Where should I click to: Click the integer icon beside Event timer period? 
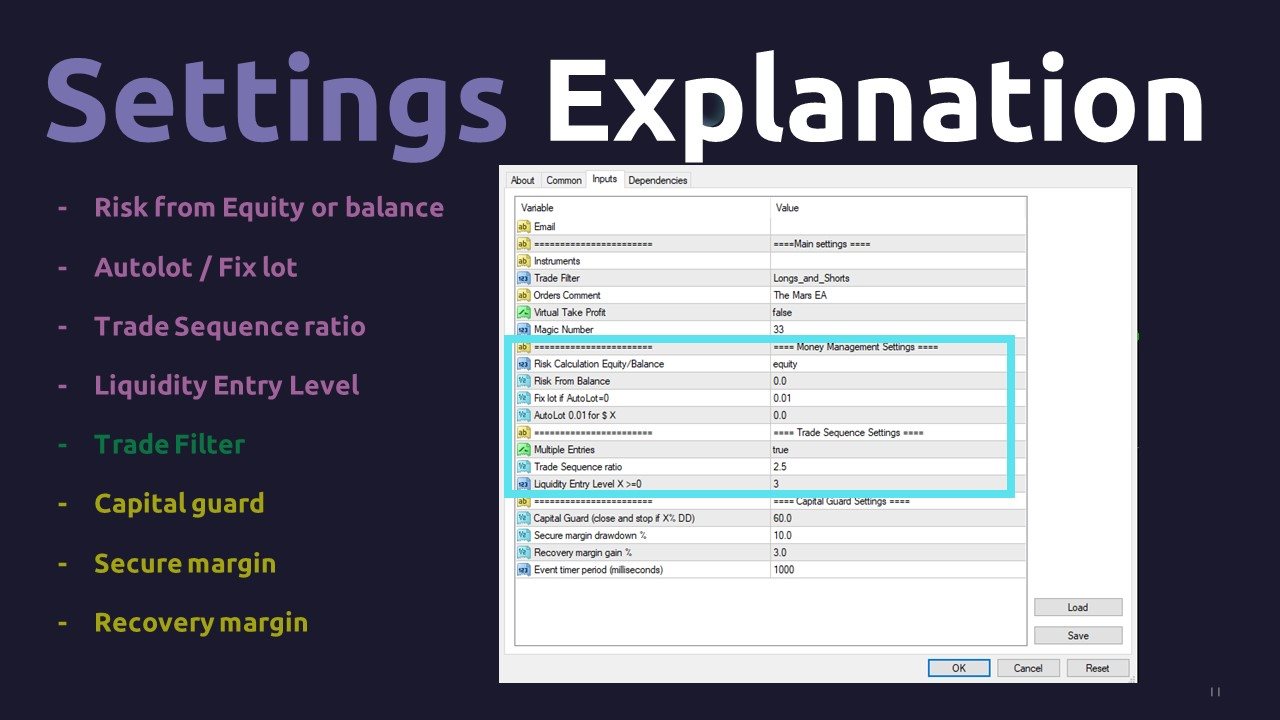tap(523, 570)
